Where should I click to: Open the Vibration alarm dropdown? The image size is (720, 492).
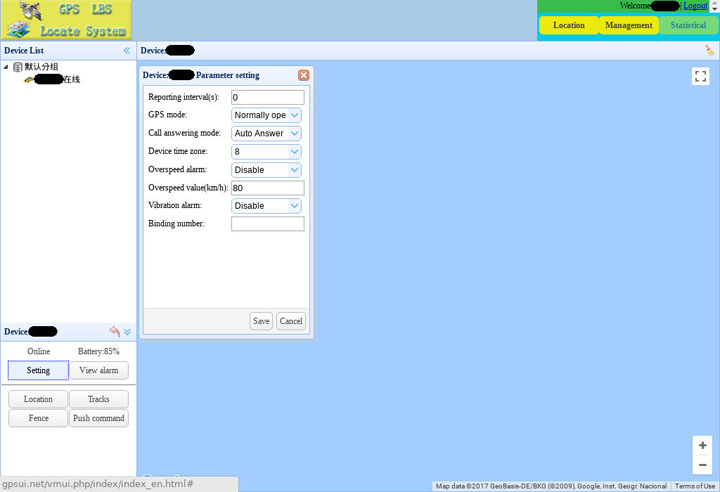coord(266,206)
